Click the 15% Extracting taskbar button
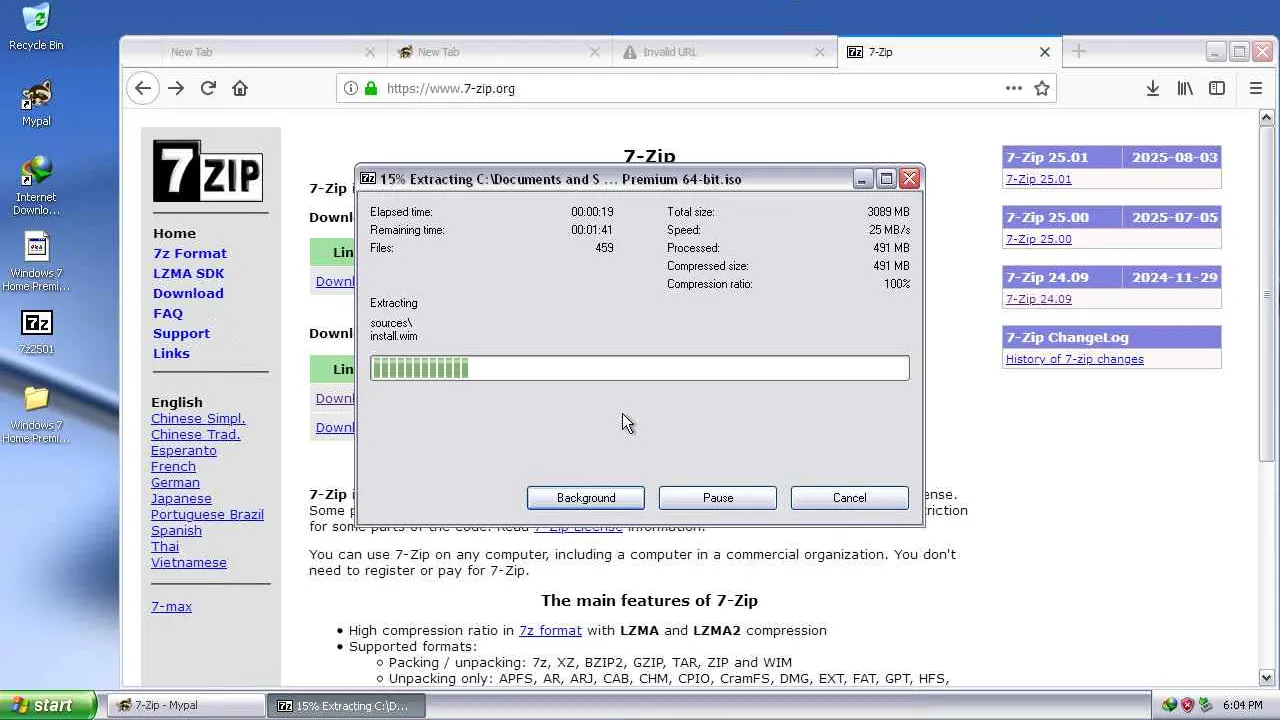The image size is (1280, 720). [346, 705]
